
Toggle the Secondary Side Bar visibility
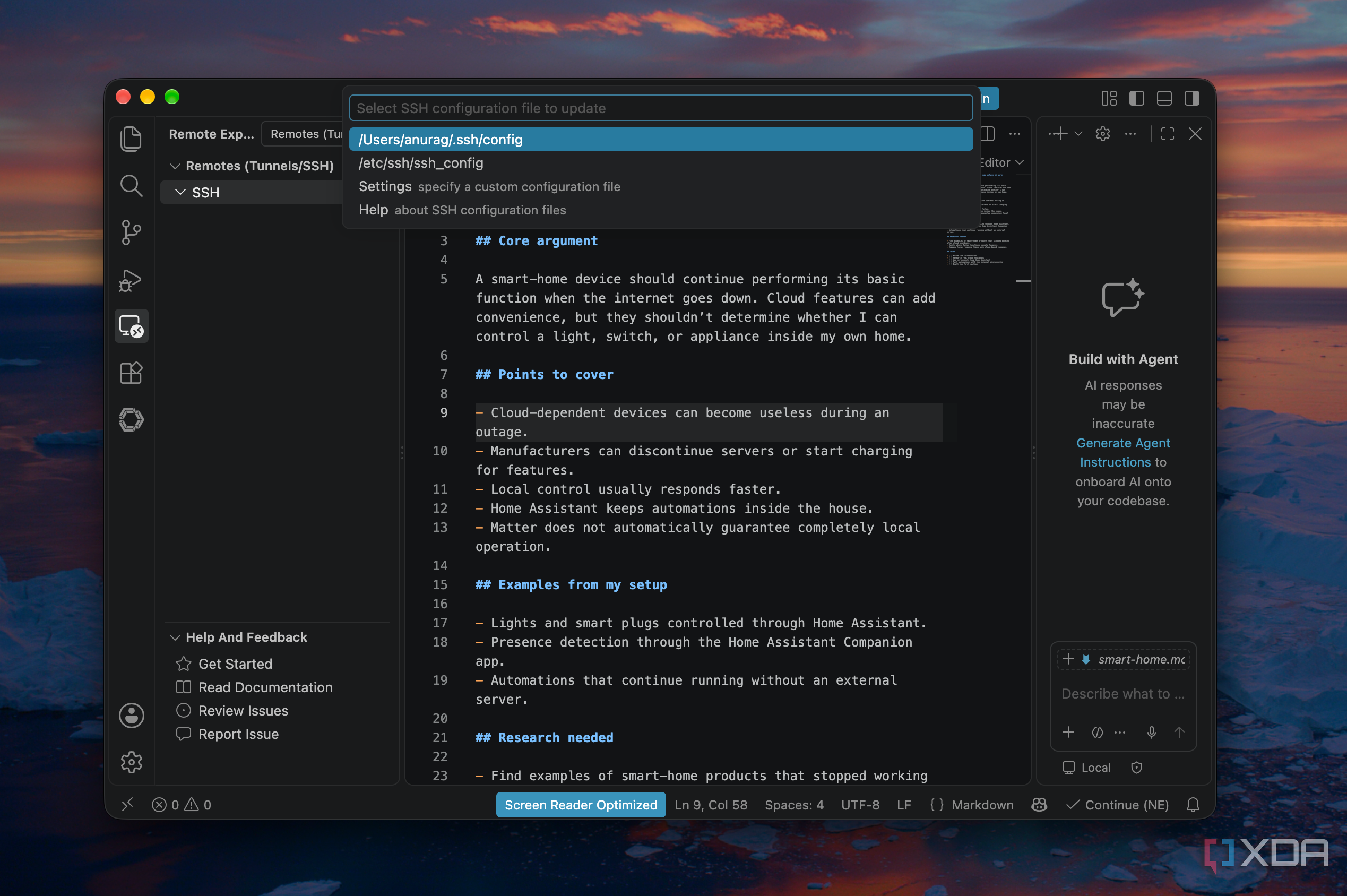tap(1191, 98)
